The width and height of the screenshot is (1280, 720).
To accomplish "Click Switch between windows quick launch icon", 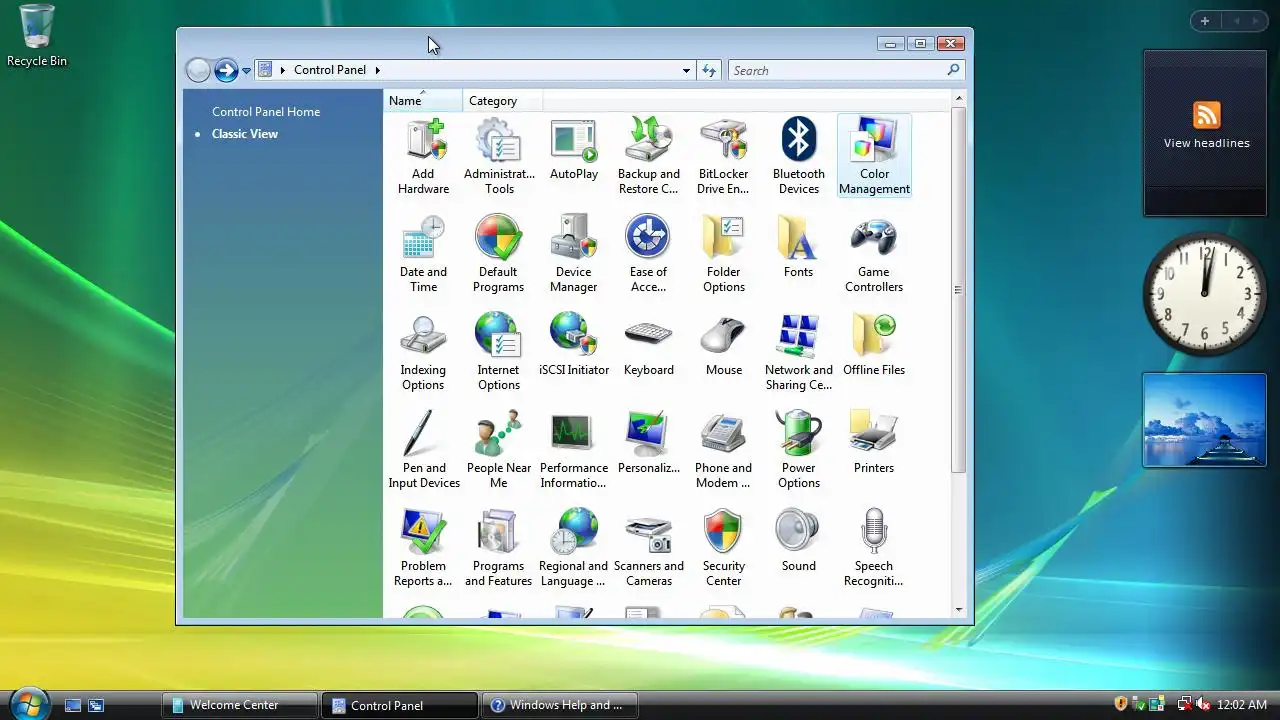I will point(96,705).
